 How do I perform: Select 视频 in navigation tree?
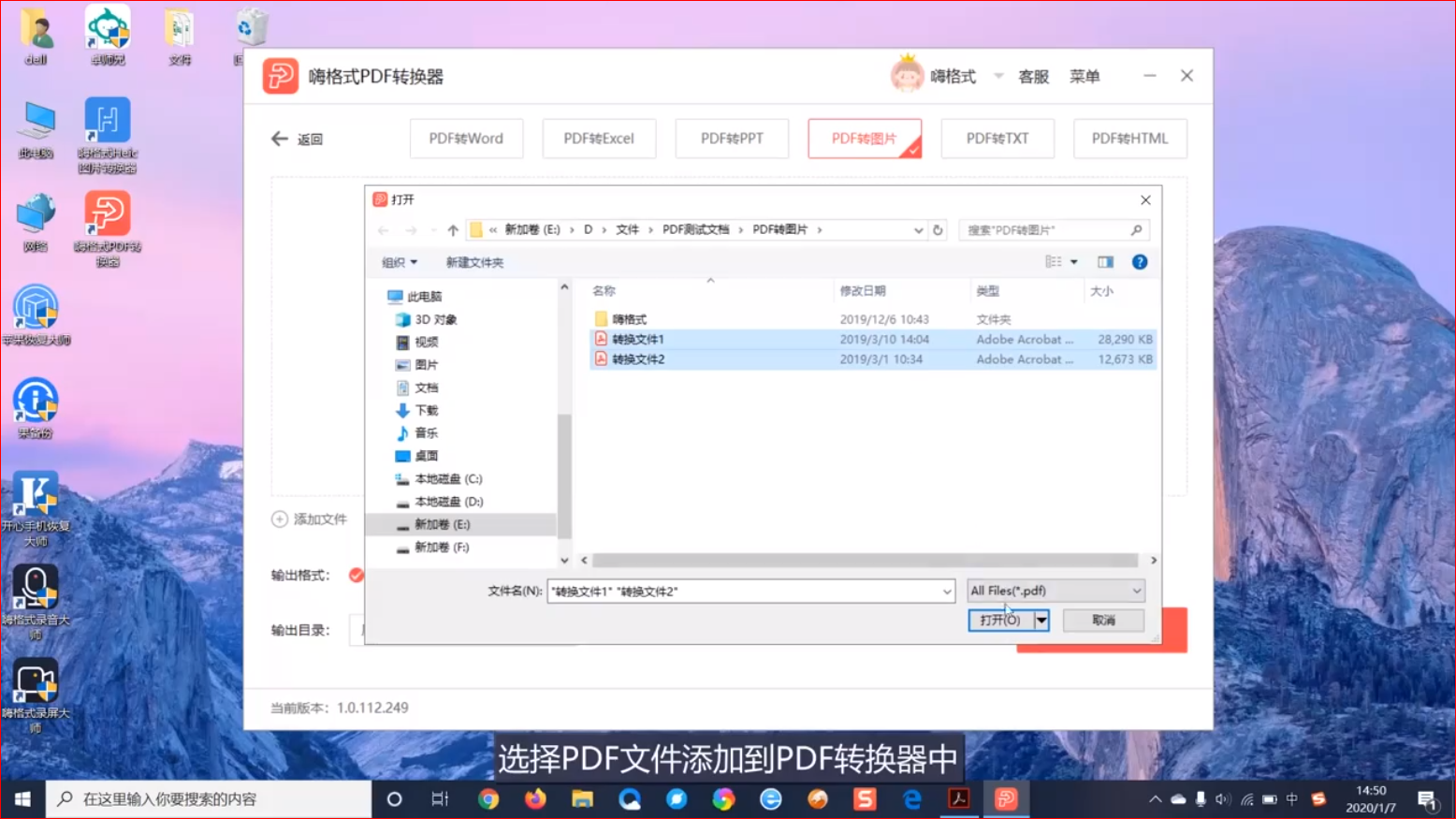(x=417, y=342)
